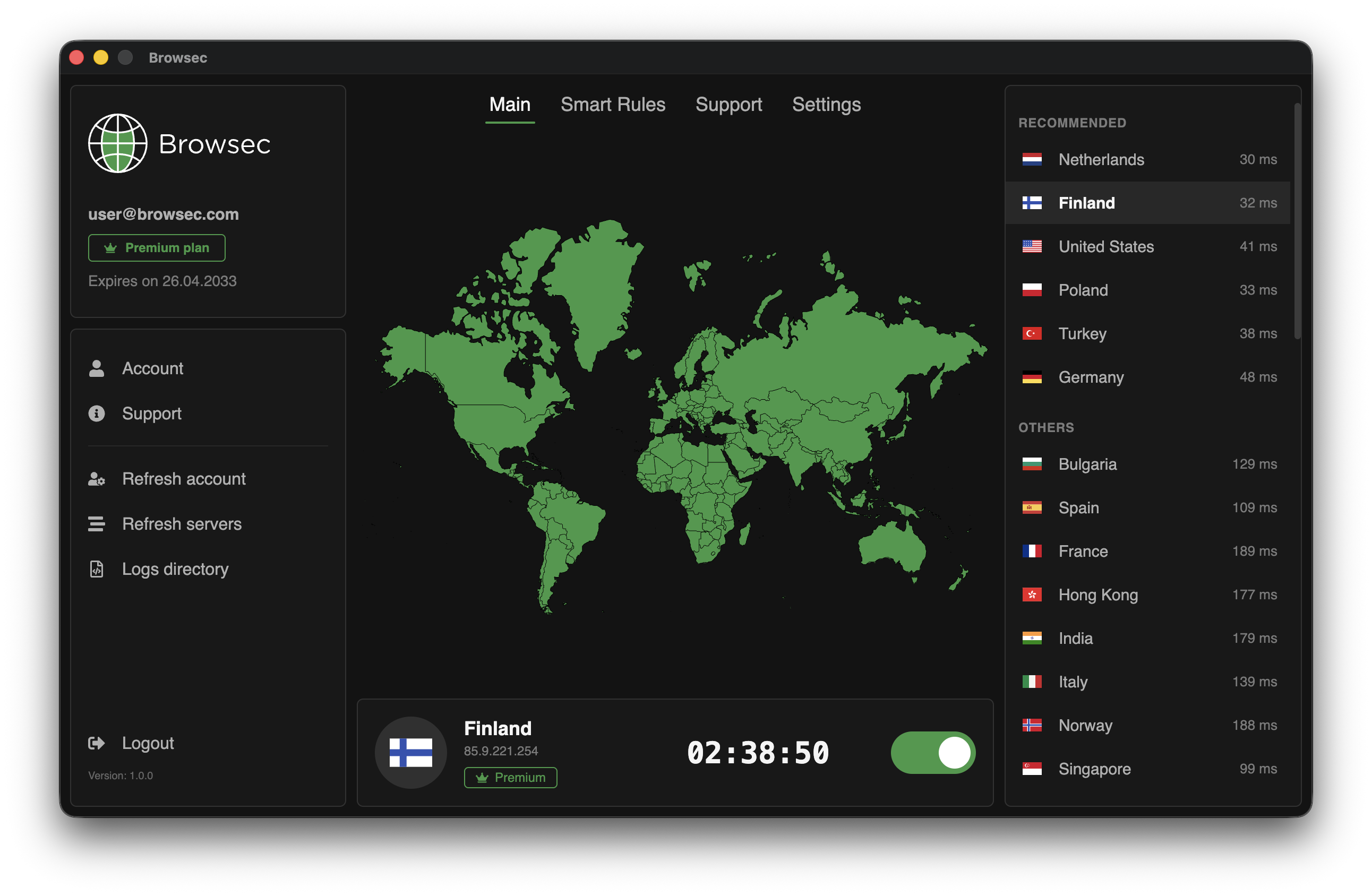Click the Support info icon in the sidebar
The height and width of the screenshot is (896, 1372).
click(96, 413)
